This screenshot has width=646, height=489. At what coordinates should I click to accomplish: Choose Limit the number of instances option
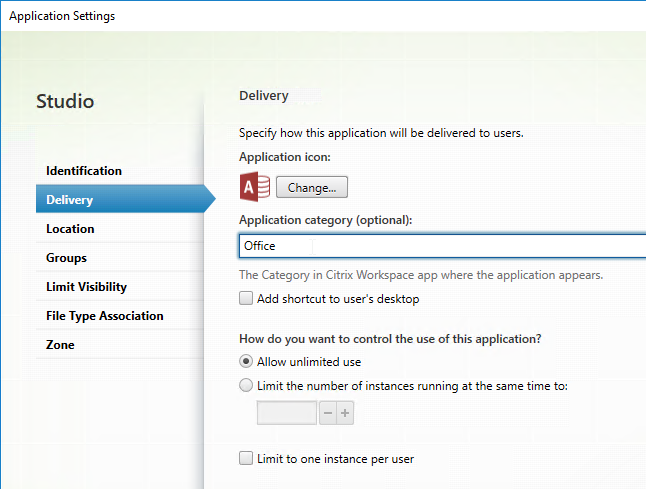tap(246, 386)
